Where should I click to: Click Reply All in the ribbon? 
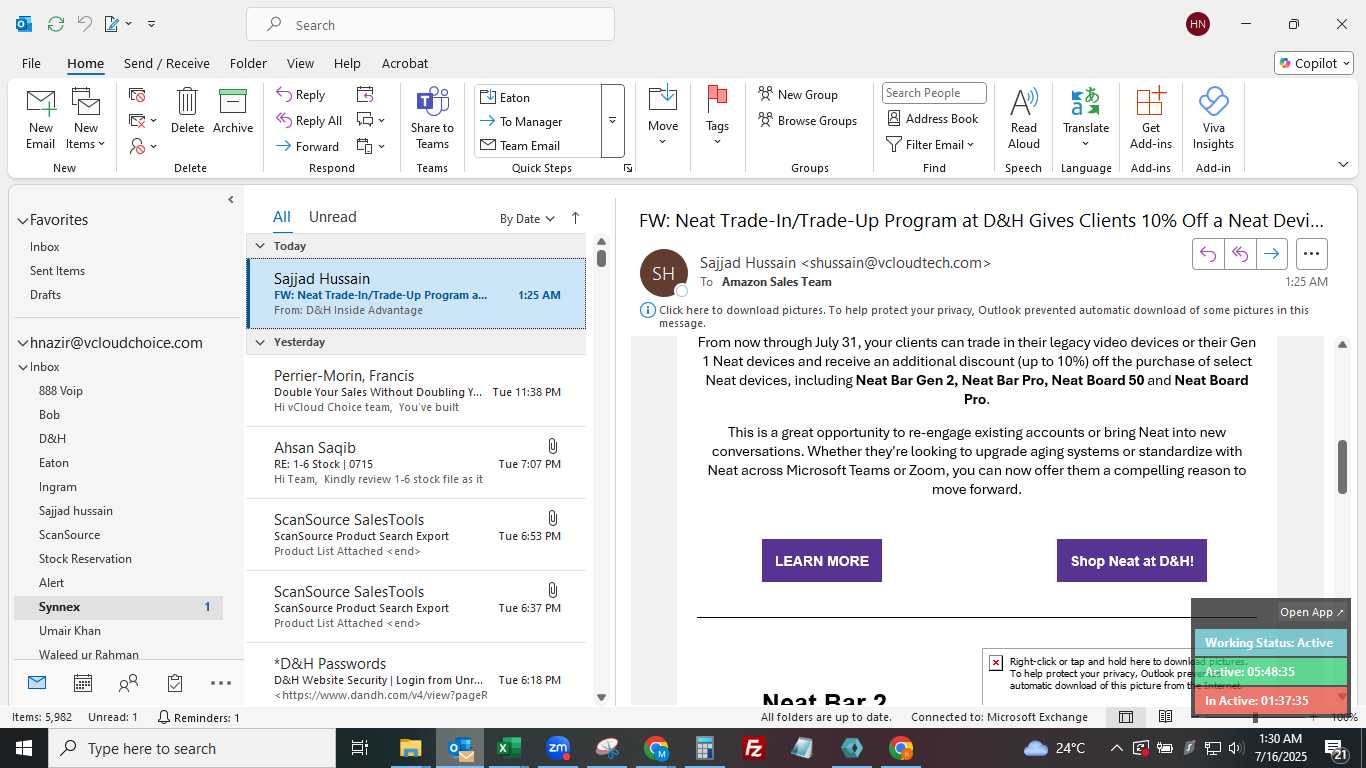[x=309, y=120]
